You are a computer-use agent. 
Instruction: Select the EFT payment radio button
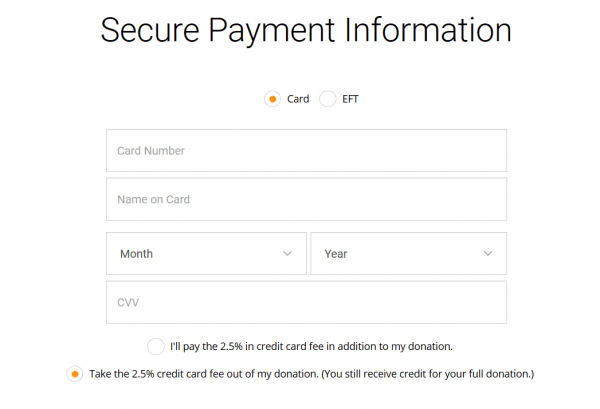click(328, 99)
